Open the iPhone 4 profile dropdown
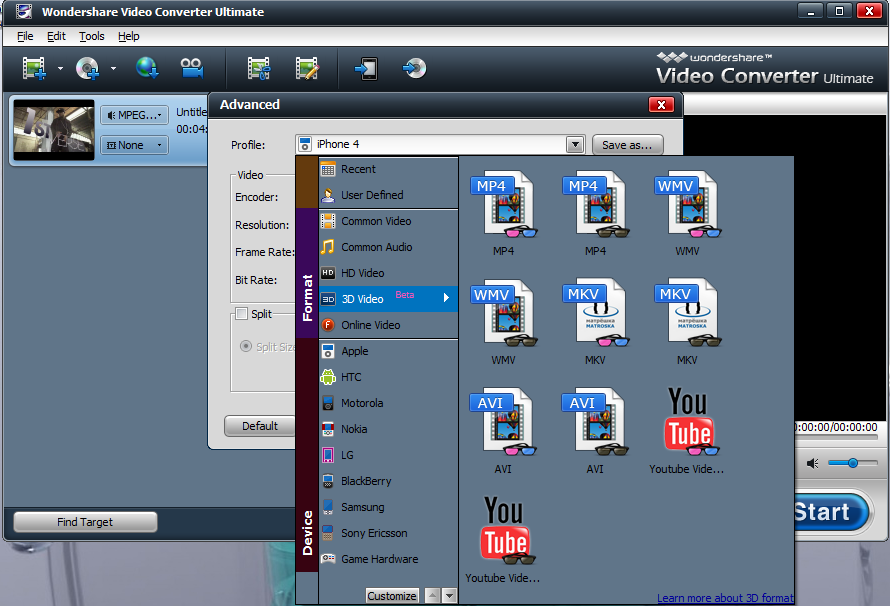 tap(575, 144)
